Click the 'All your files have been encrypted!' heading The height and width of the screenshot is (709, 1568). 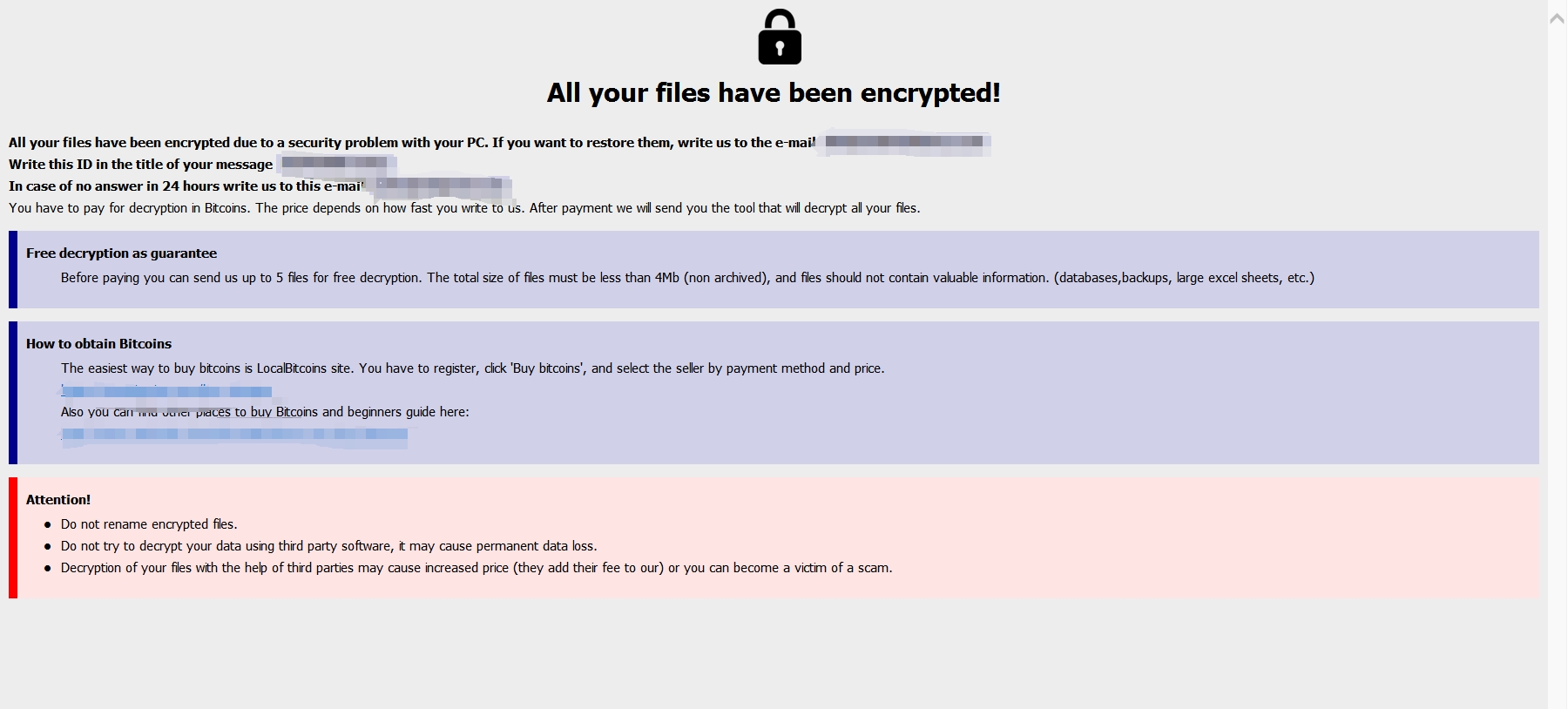tap(774, 92)
